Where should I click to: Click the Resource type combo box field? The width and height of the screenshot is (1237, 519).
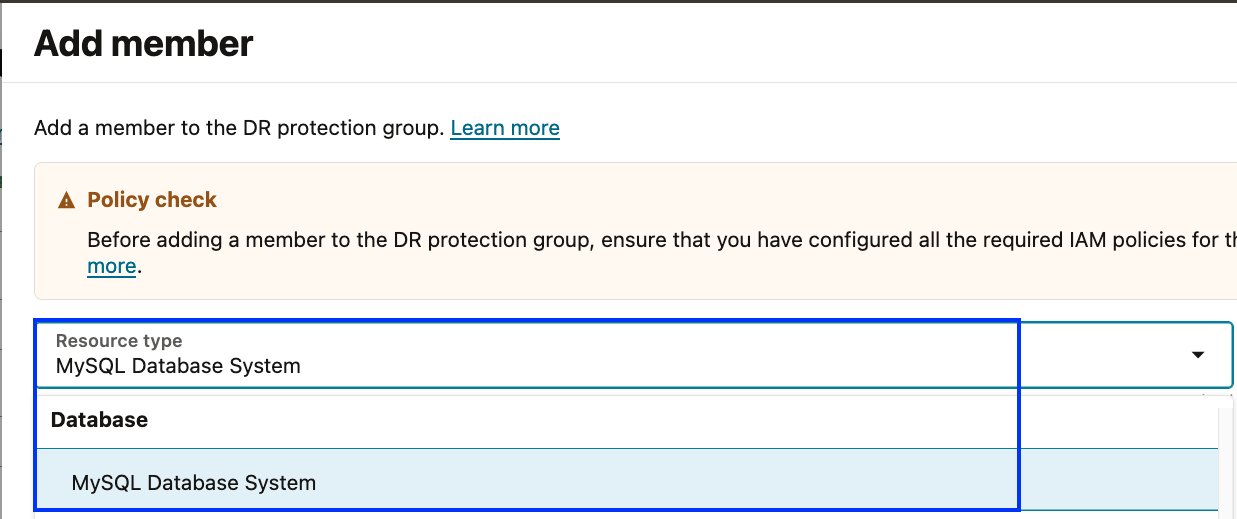coord(600,355)
